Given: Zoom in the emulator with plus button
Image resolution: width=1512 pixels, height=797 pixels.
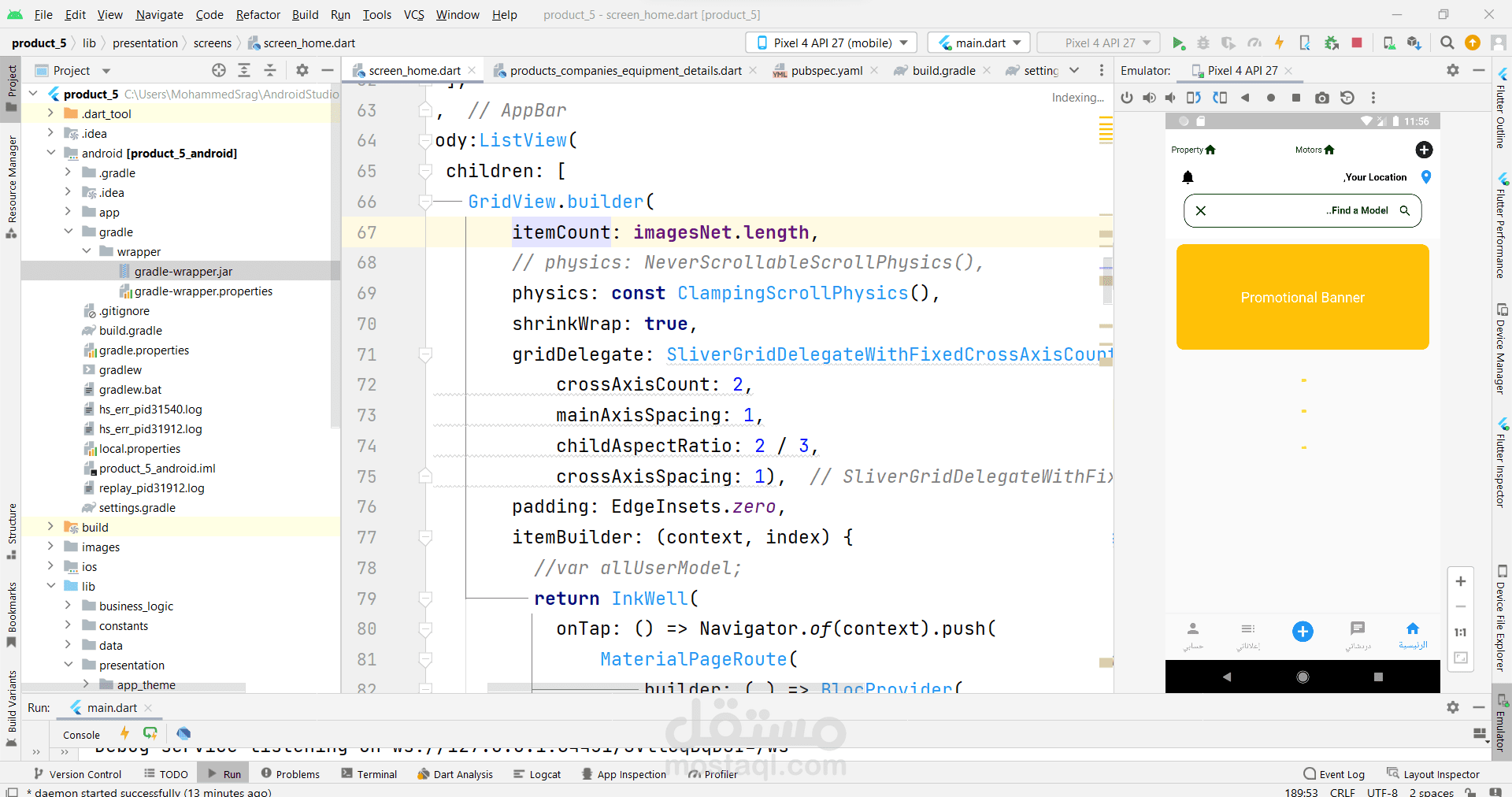Looking at the screenshot, I should (1460, 581).
